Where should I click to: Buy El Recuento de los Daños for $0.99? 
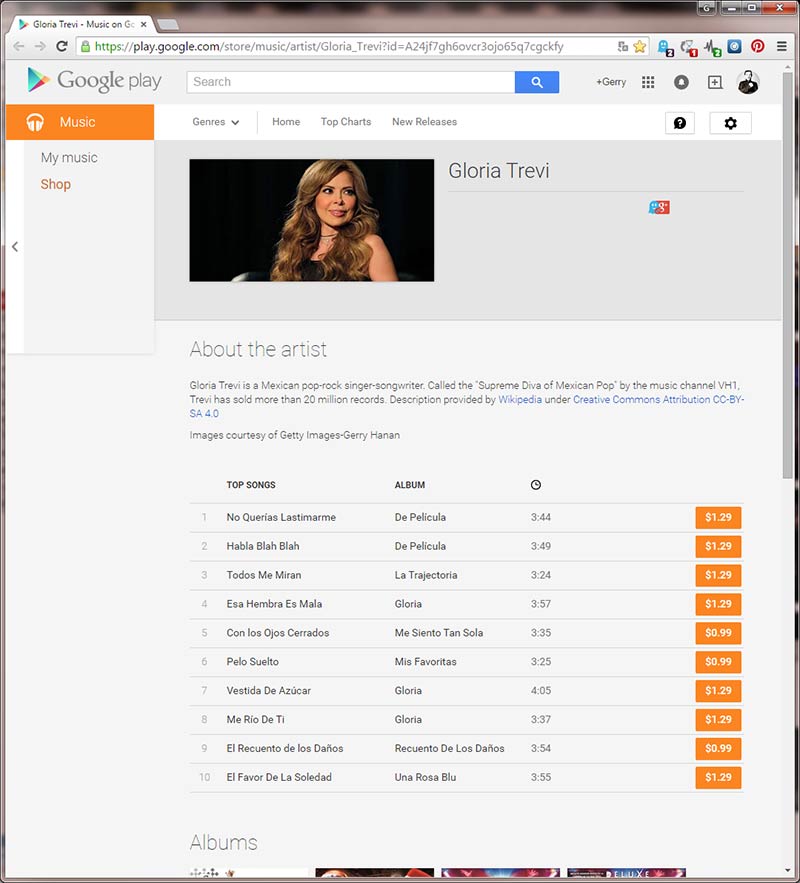[718, 748]
